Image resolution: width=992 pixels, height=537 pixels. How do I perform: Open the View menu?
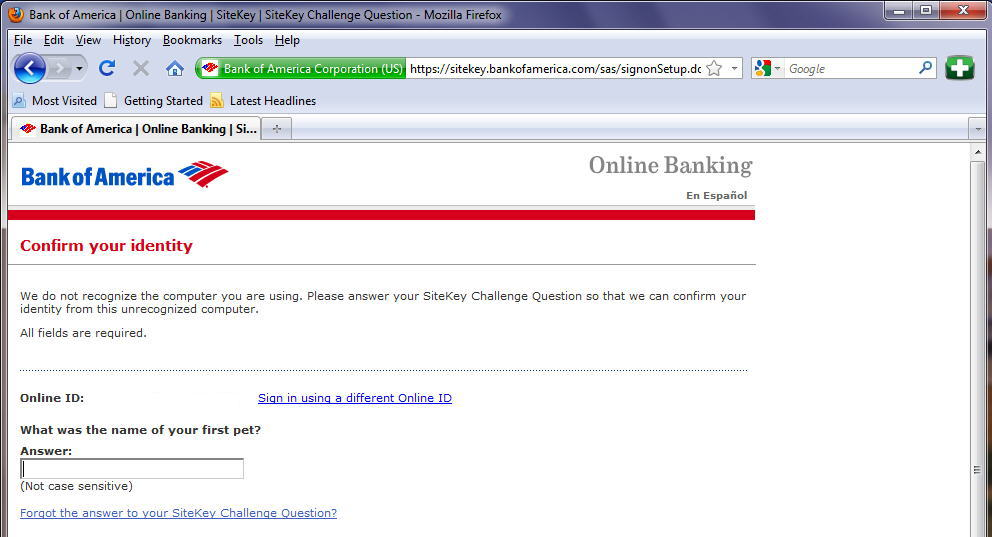[88, 40]
